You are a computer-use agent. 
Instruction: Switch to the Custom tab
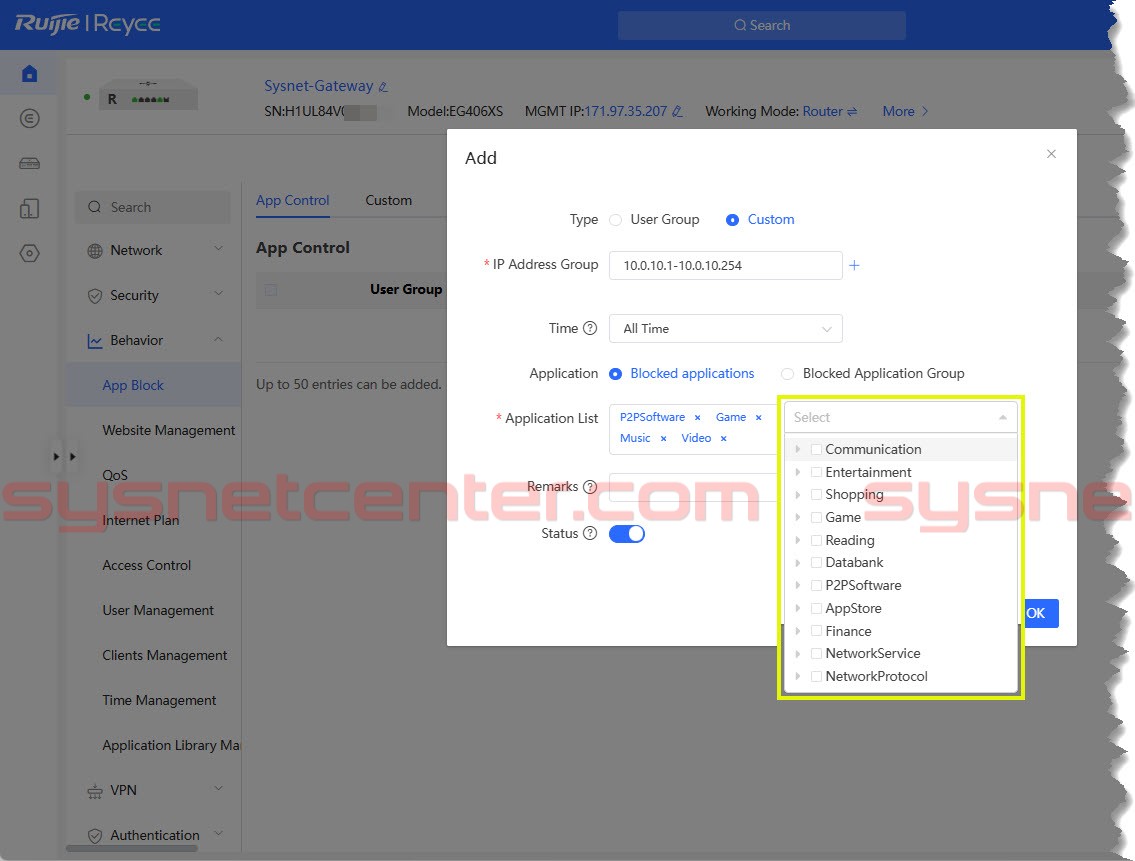pos(388,200)
